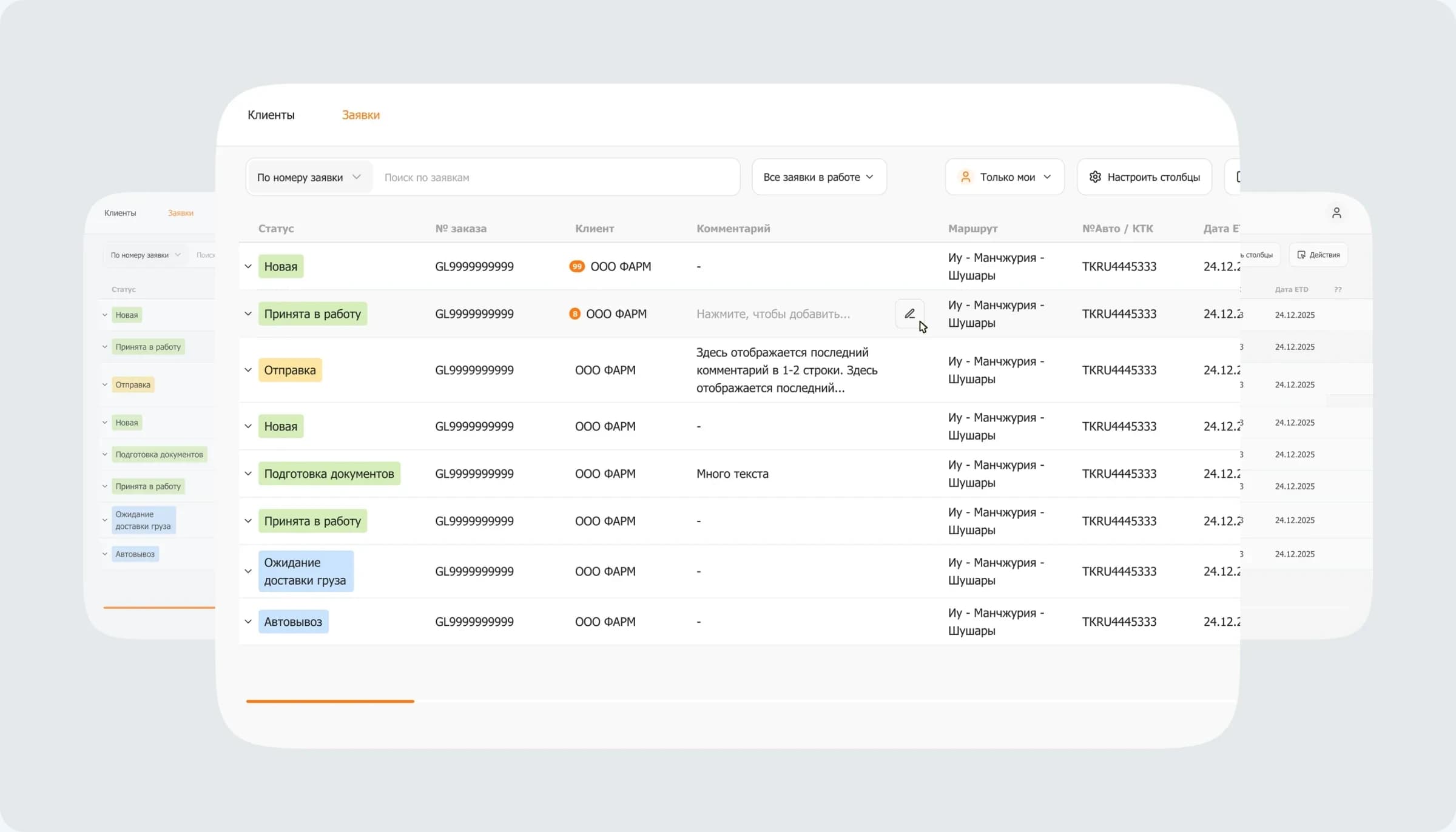This screenshot has height=832, width=1456.
Task: Expand the Отправка row in the front window
Action: (248, 370)
